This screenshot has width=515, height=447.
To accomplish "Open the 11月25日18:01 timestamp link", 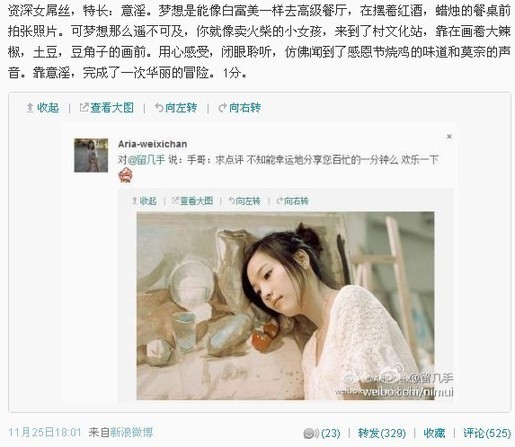I will [45, 433].
